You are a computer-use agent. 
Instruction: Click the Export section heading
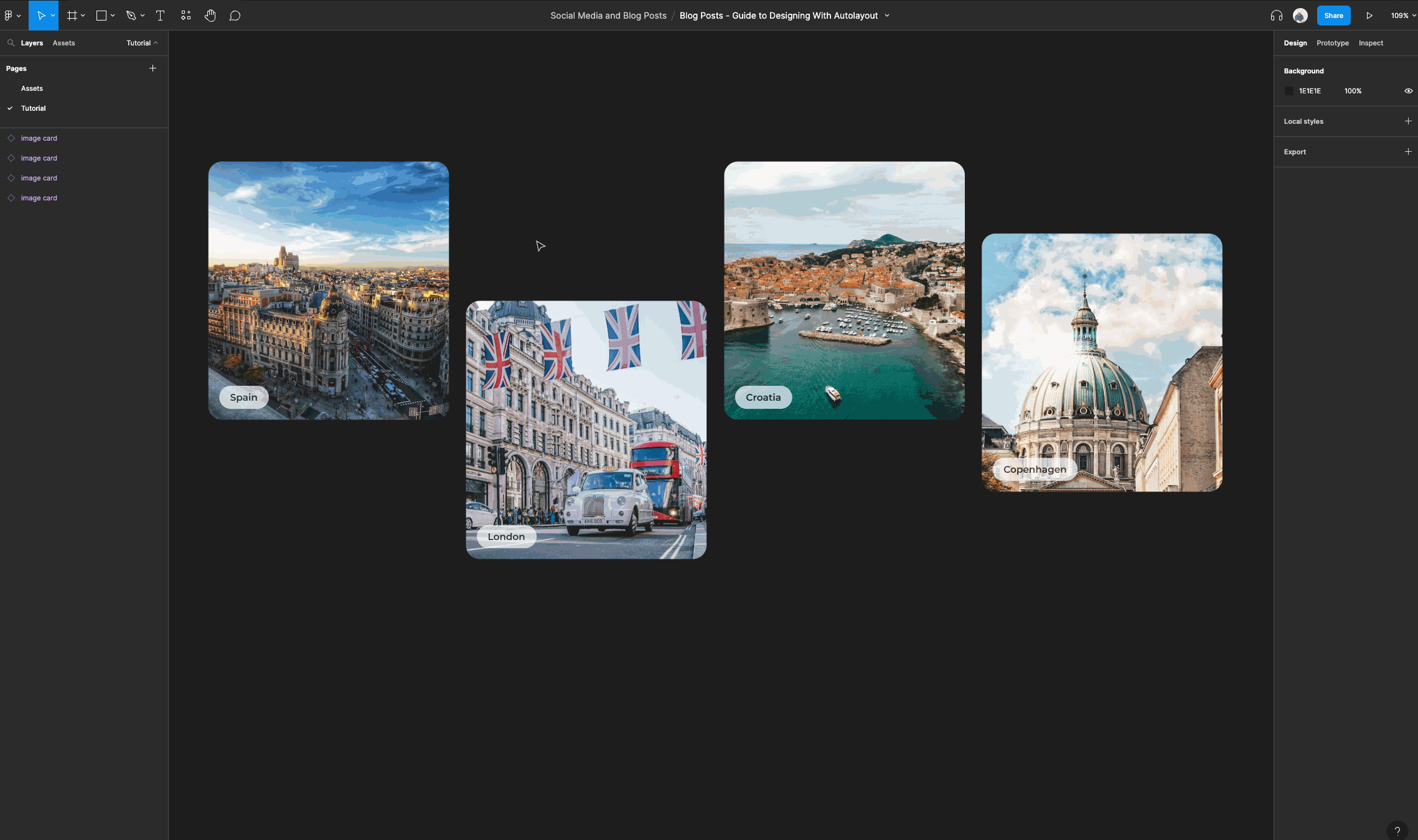1295,152
